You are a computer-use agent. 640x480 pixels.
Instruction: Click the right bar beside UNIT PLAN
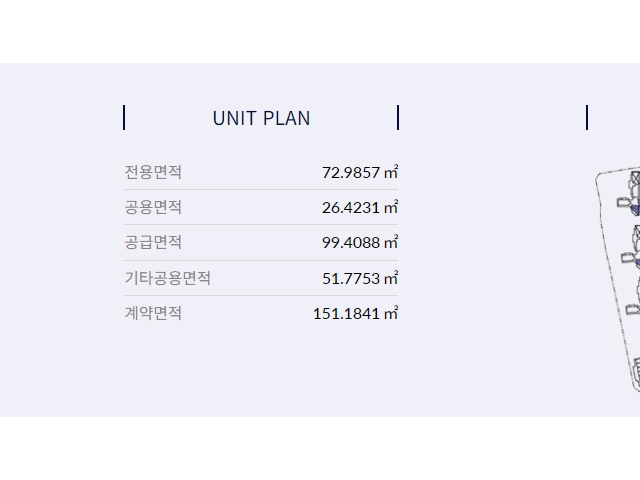click(x=398, y=118)
